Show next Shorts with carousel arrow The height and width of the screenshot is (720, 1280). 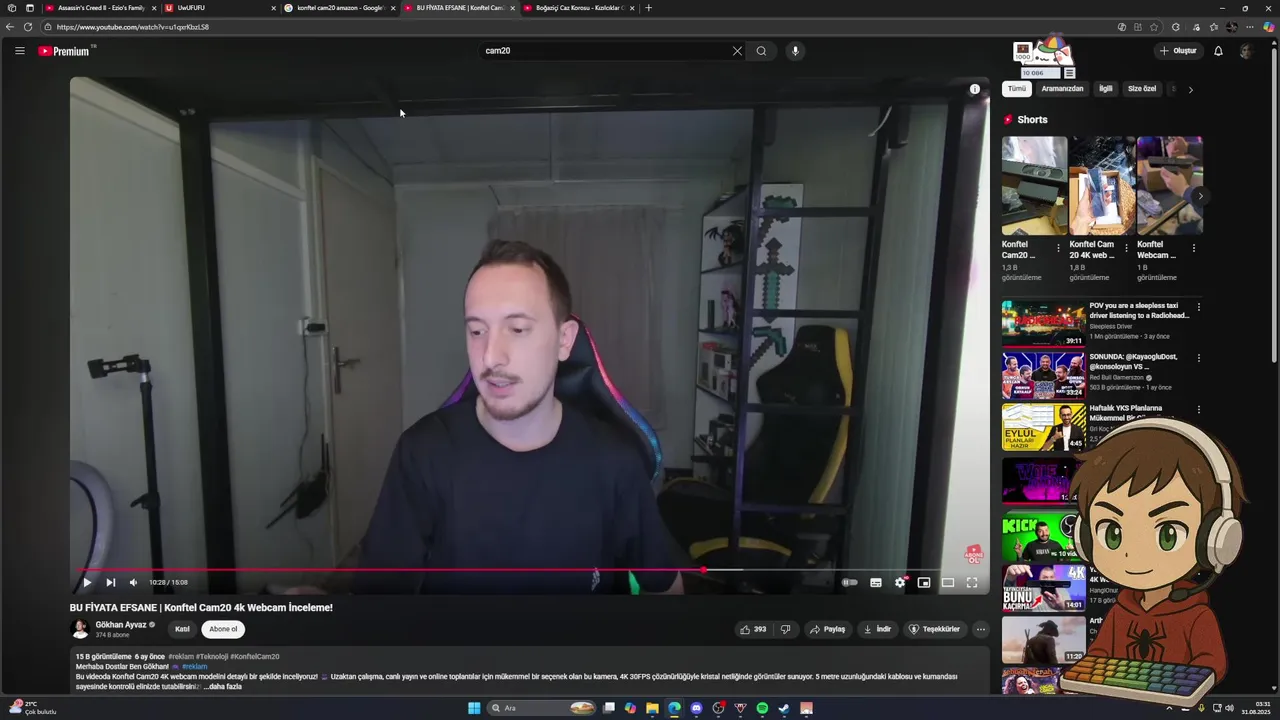click(x=1200, y=196)
